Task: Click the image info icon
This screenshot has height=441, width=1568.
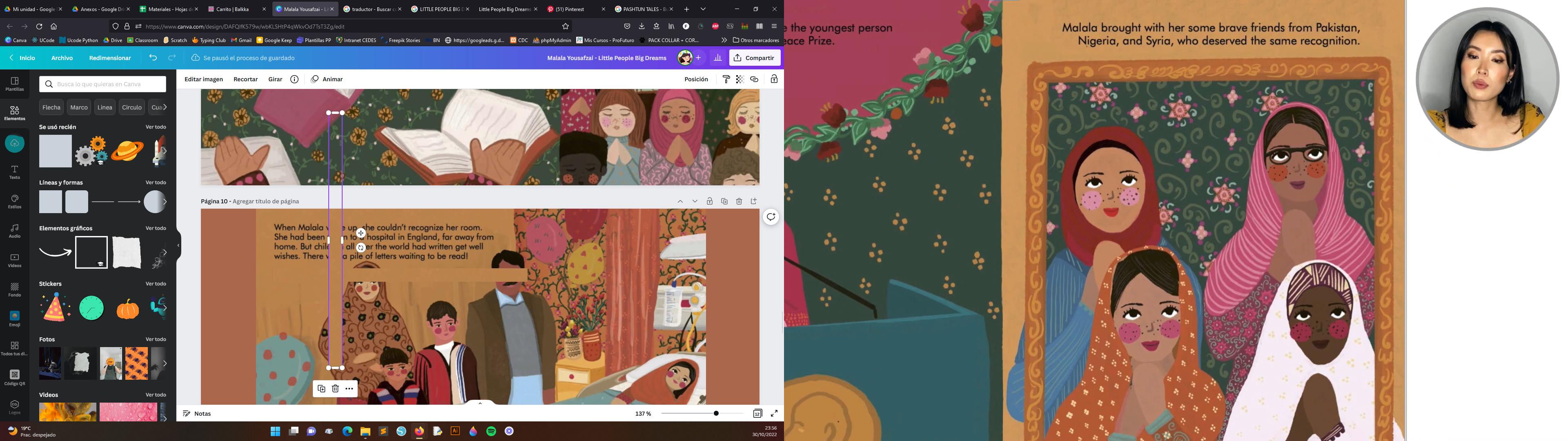Action: (x=294, y=79)
